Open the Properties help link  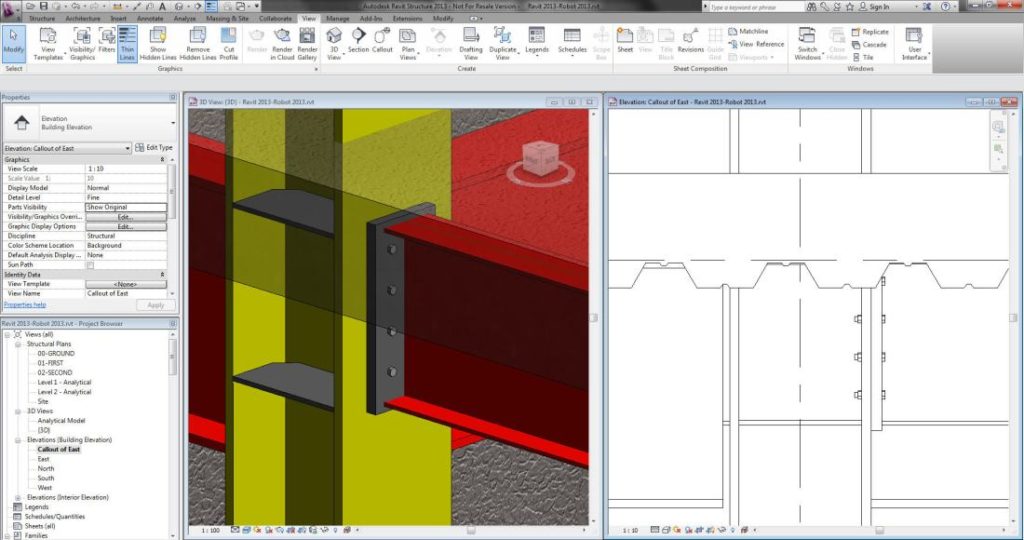pyautogui.click(x=24, y=305)
